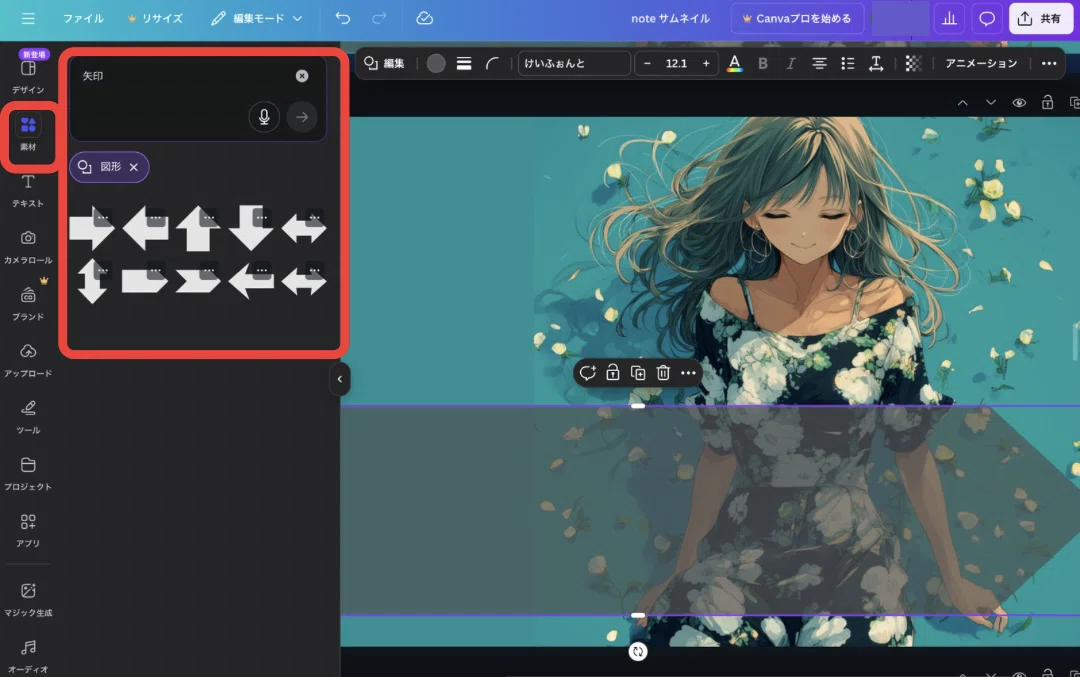Viewport: 1080px width, 677px height.
Task: Open the ブランド sidebar tab
Action: pyautogui.click(x=28, y=303)
